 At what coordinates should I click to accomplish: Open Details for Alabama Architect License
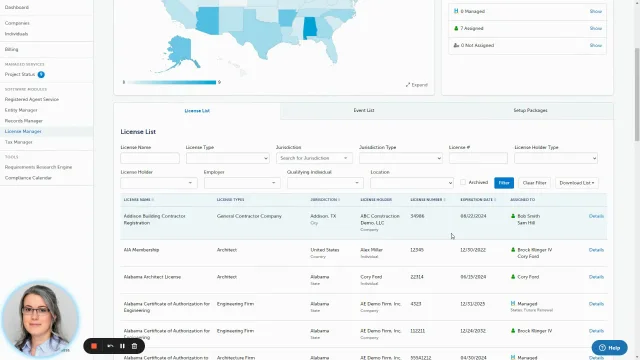[596, 277]
